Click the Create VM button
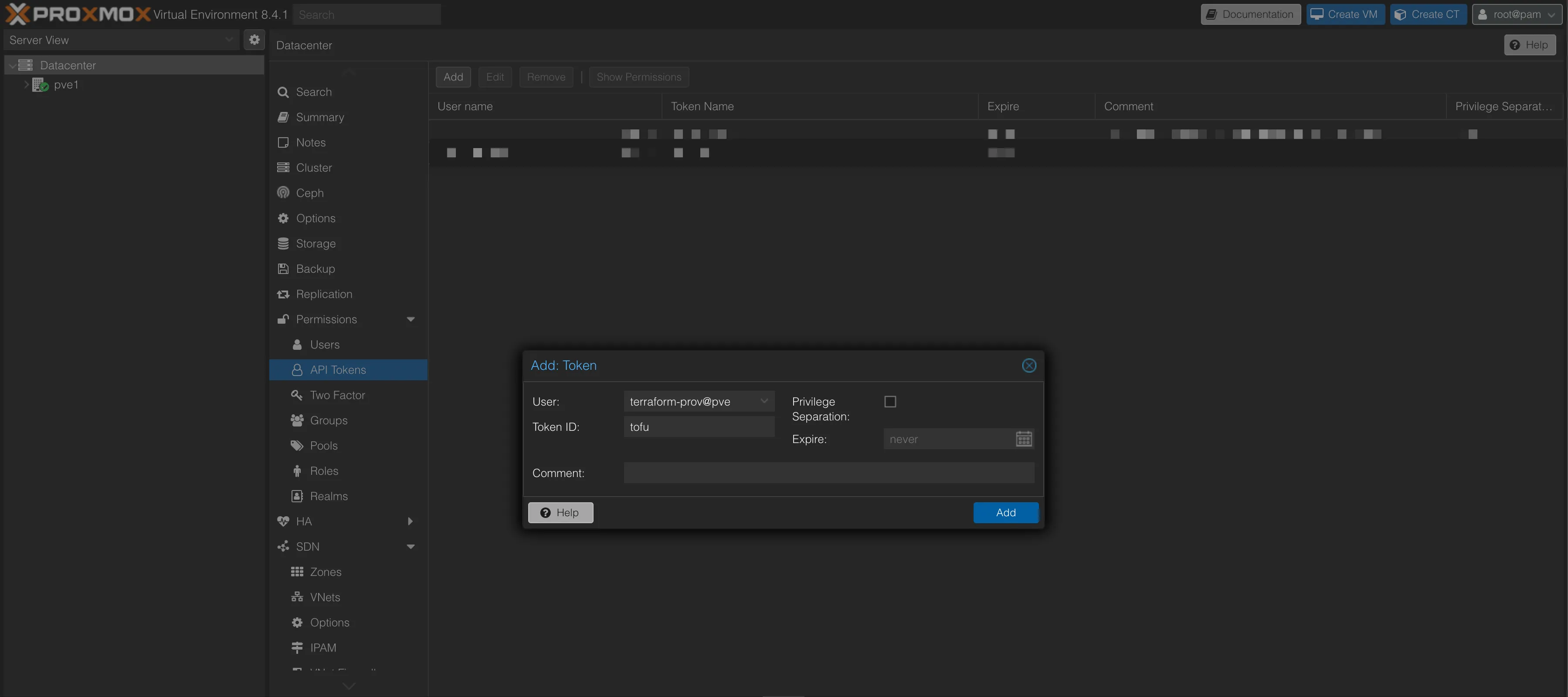Image resolution: width=1568 pixels, height=697 pixels. point(1345,14)
